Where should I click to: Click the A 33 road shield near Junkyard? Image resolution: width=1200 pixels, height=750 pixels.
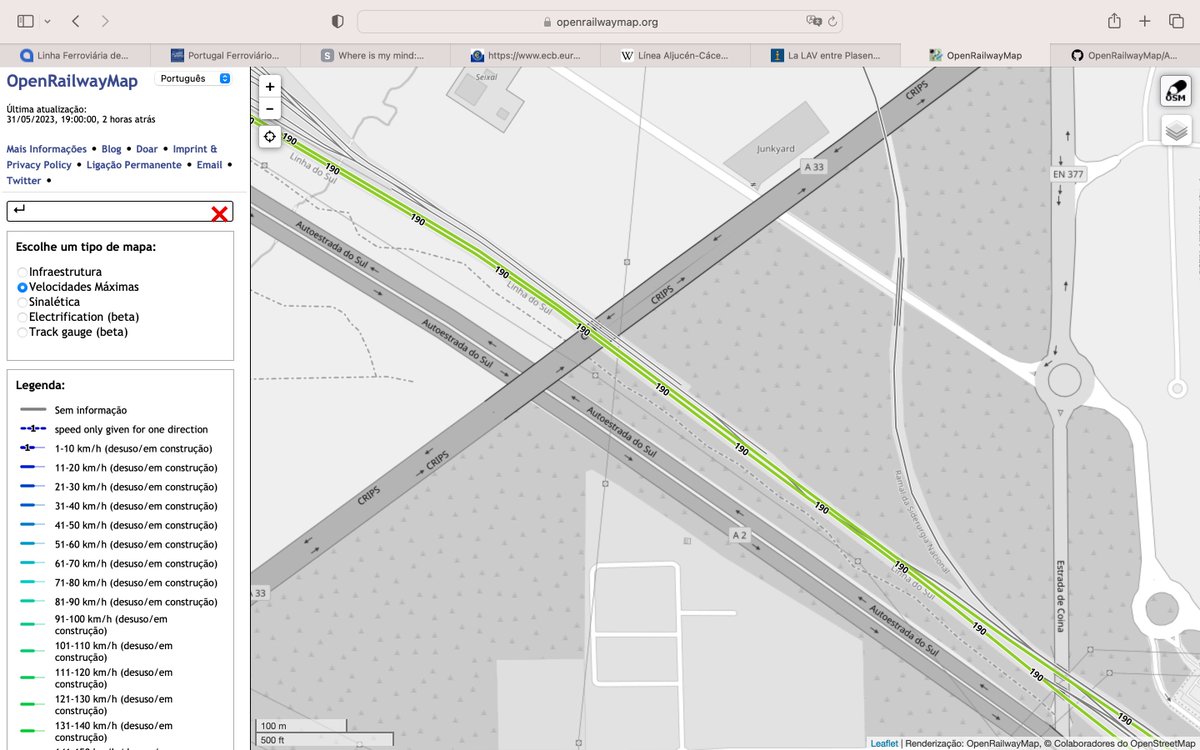click(814, 167)
